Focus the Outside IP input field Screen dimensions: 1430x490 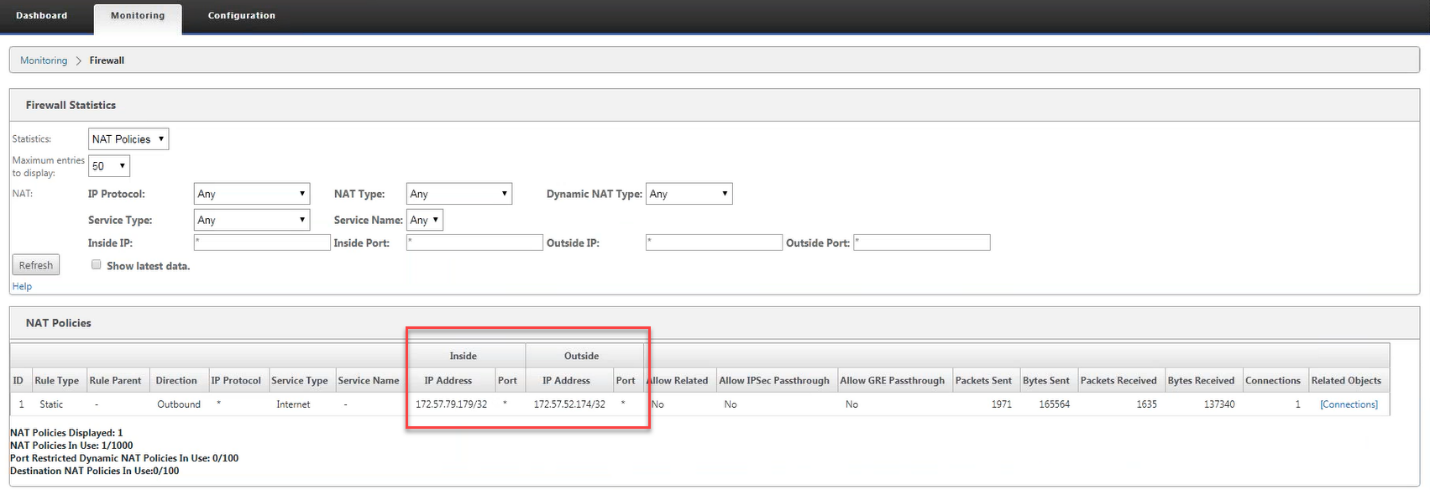tap(714, 242)
